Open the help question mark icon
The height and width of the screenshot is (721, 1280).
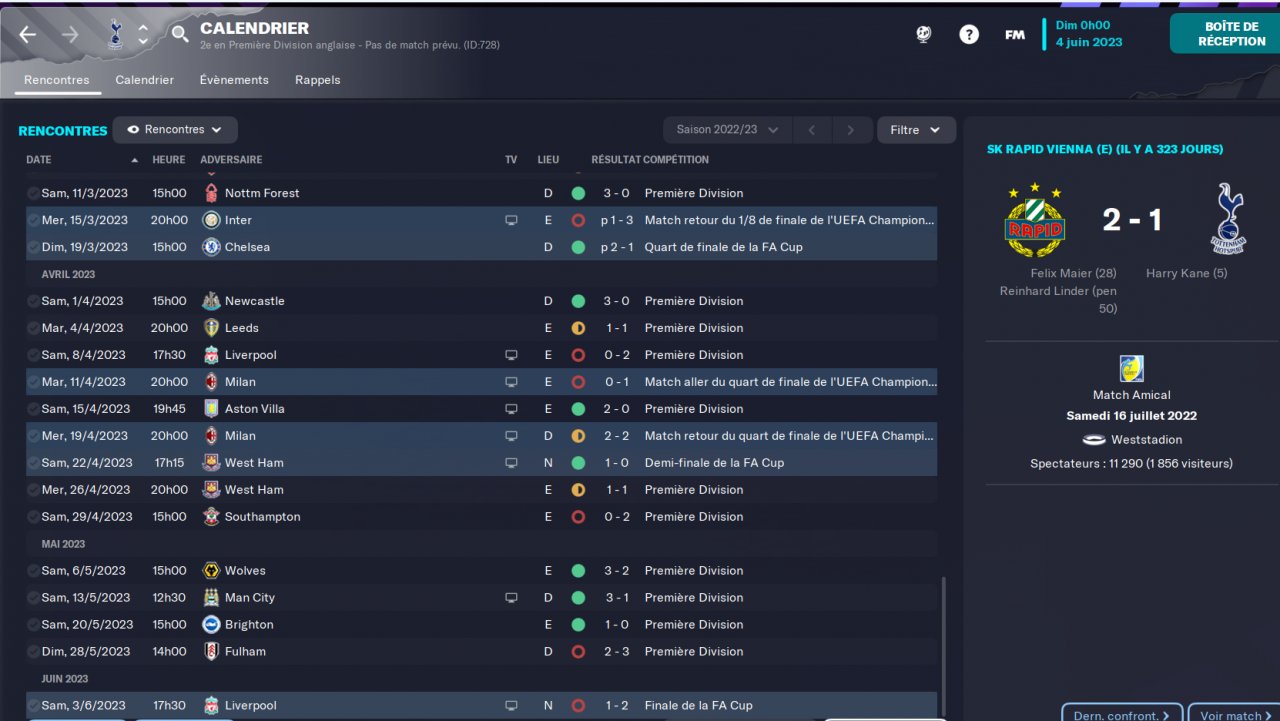click(968, 35)
